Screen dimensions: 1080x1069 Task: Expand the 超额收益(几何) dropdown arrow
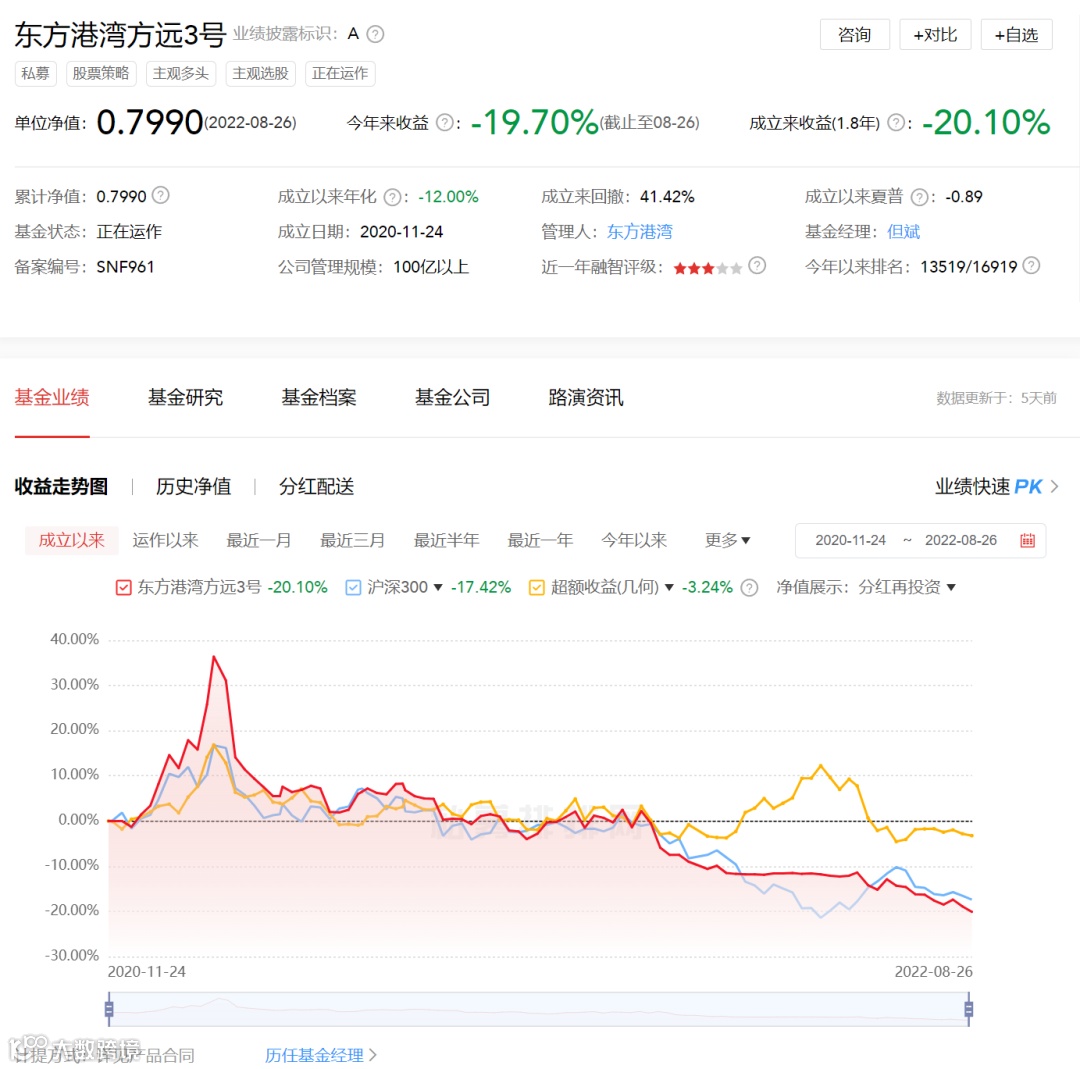669,588
